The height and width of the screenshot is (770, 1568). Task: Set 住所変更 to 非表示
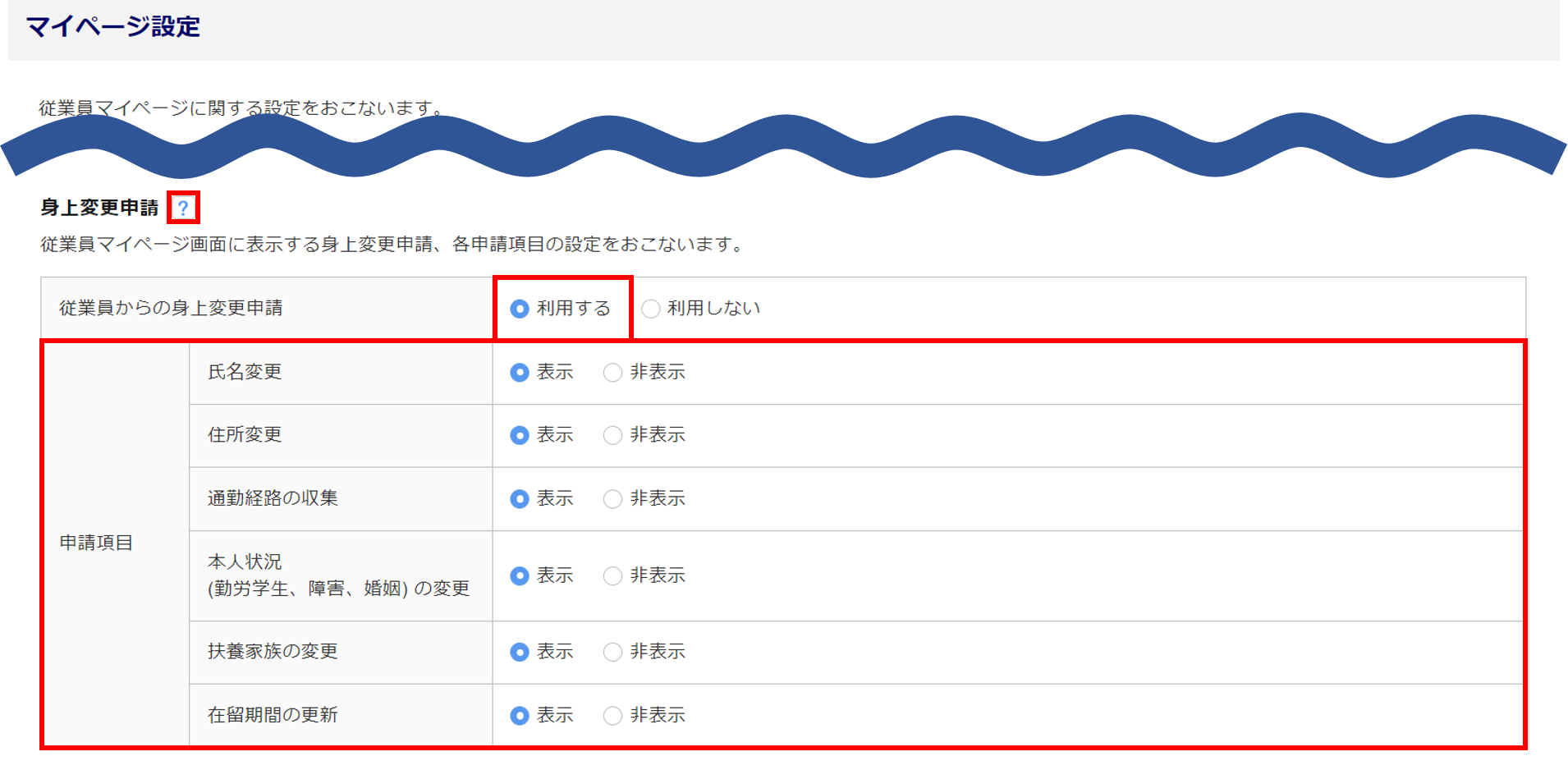[x=612, y=435]
